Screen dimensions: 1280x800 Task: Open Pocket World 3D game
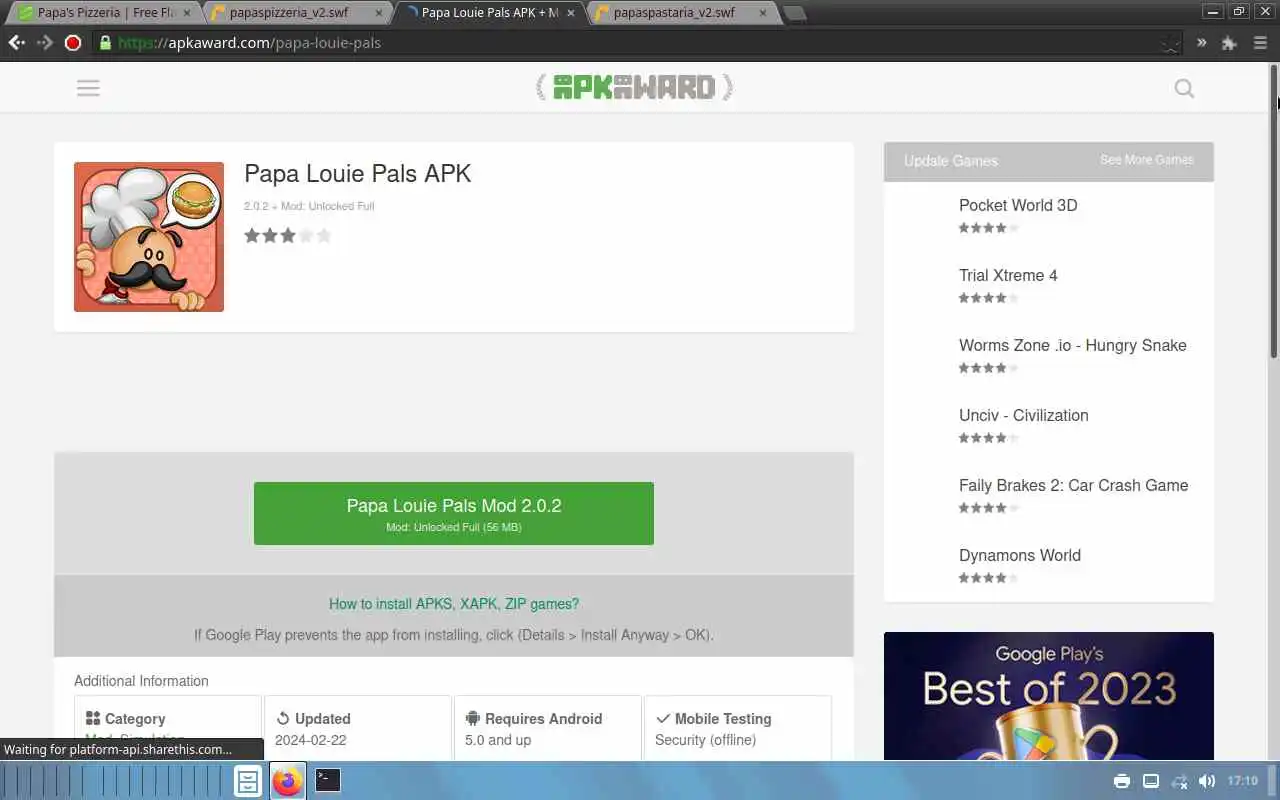1018,205
